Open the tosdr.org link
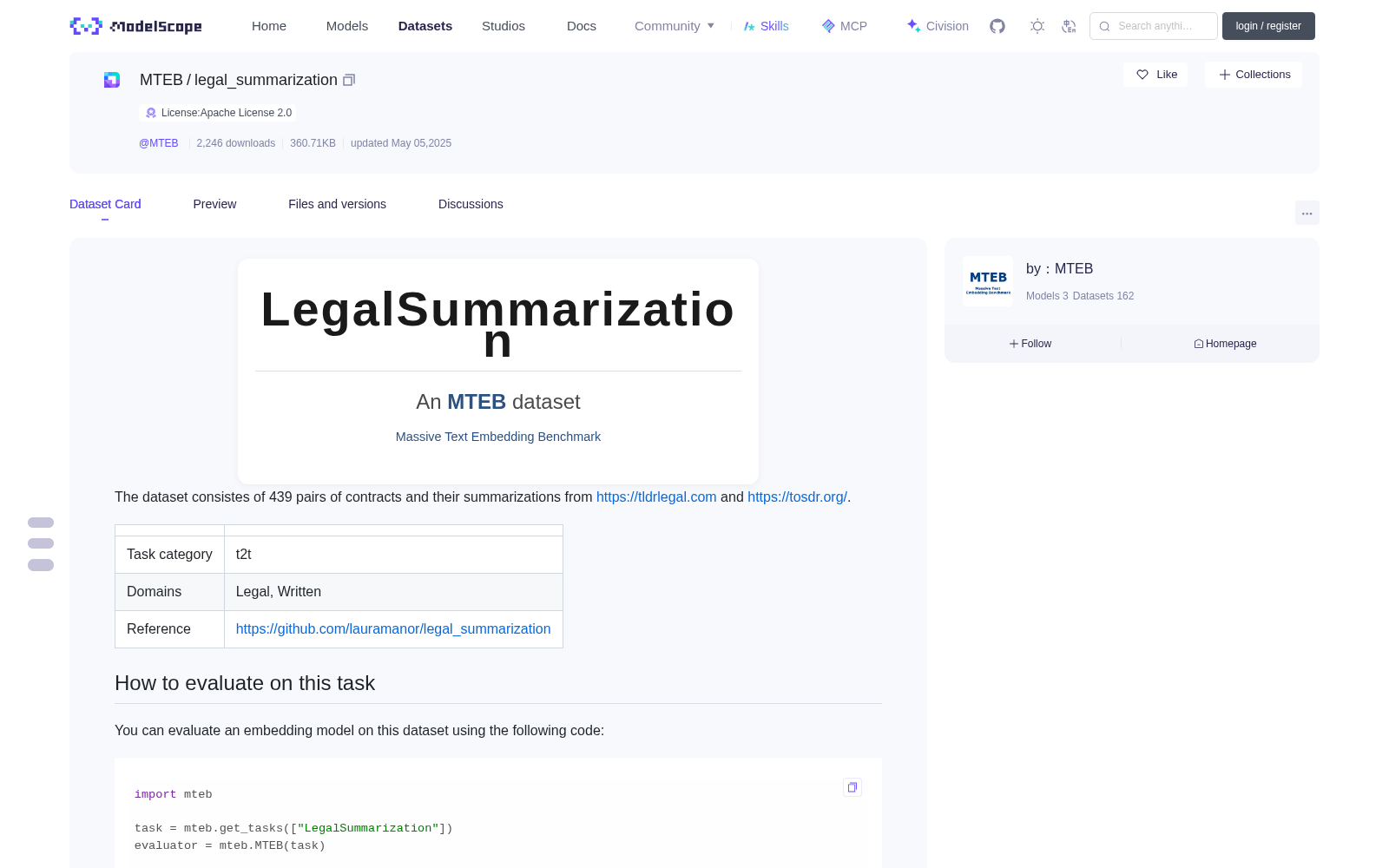The height and width of the screenshot is (868, 1389). 797,497
